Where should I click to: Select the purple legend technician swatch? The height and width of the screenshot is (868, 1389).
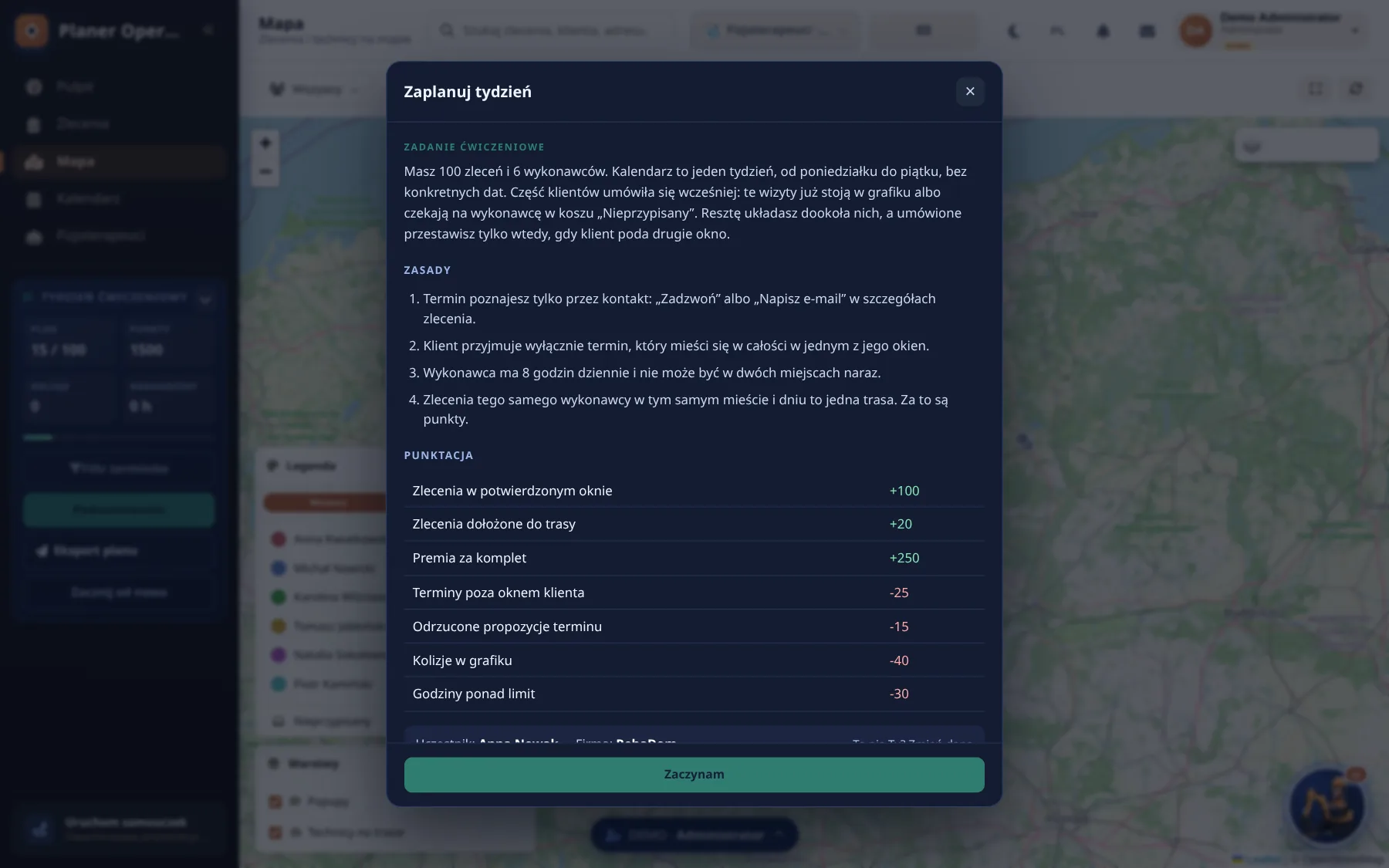click(279, 654)
